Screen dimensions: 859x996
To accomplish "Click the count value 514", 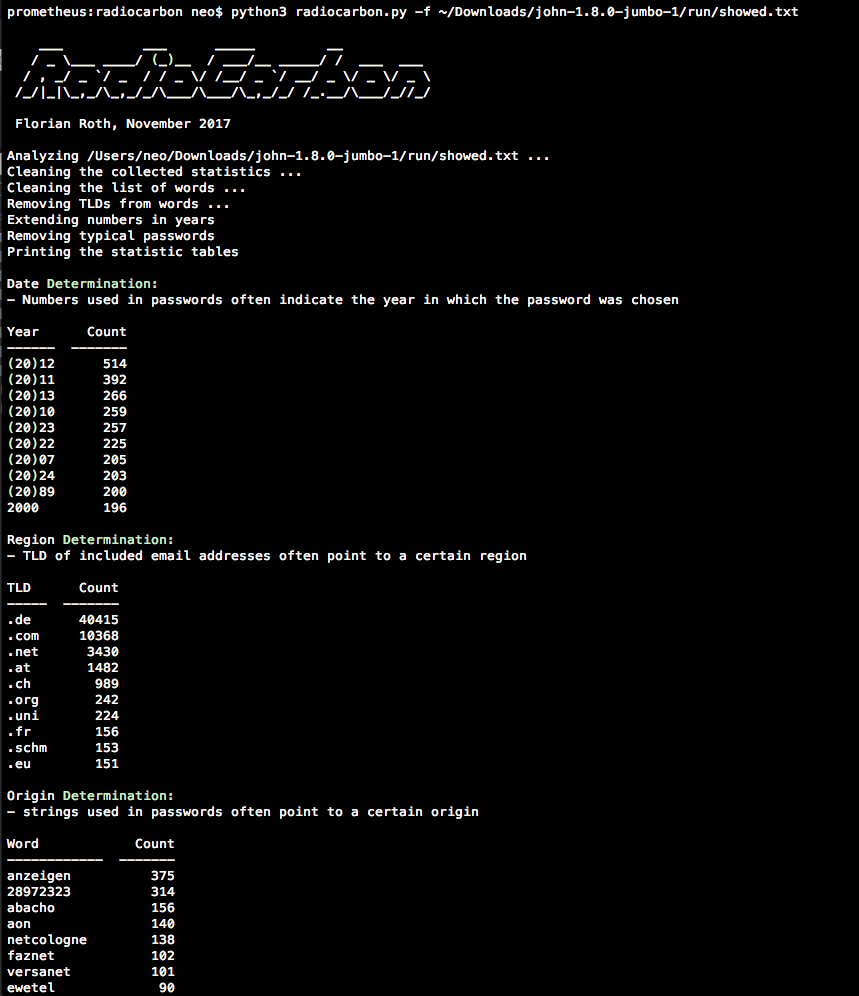I will [114, 364].
